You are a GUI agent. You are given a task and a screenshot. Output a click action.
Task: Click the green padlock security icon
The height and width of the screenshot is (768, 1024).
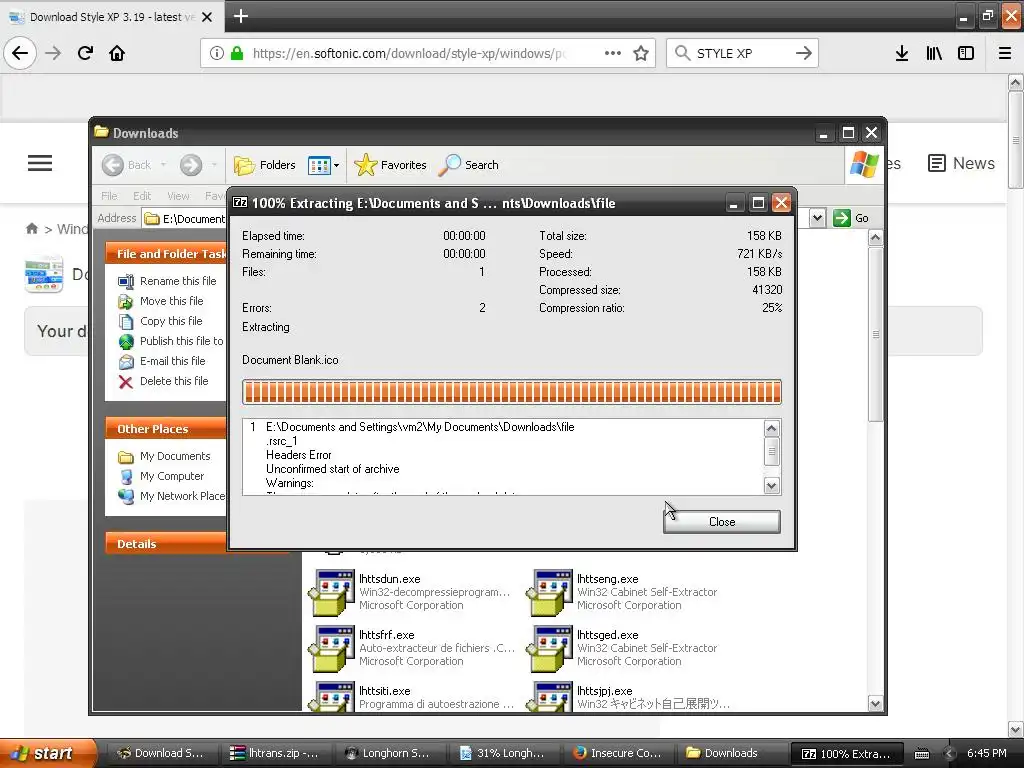pyautogui.click(x=237, y=53)
